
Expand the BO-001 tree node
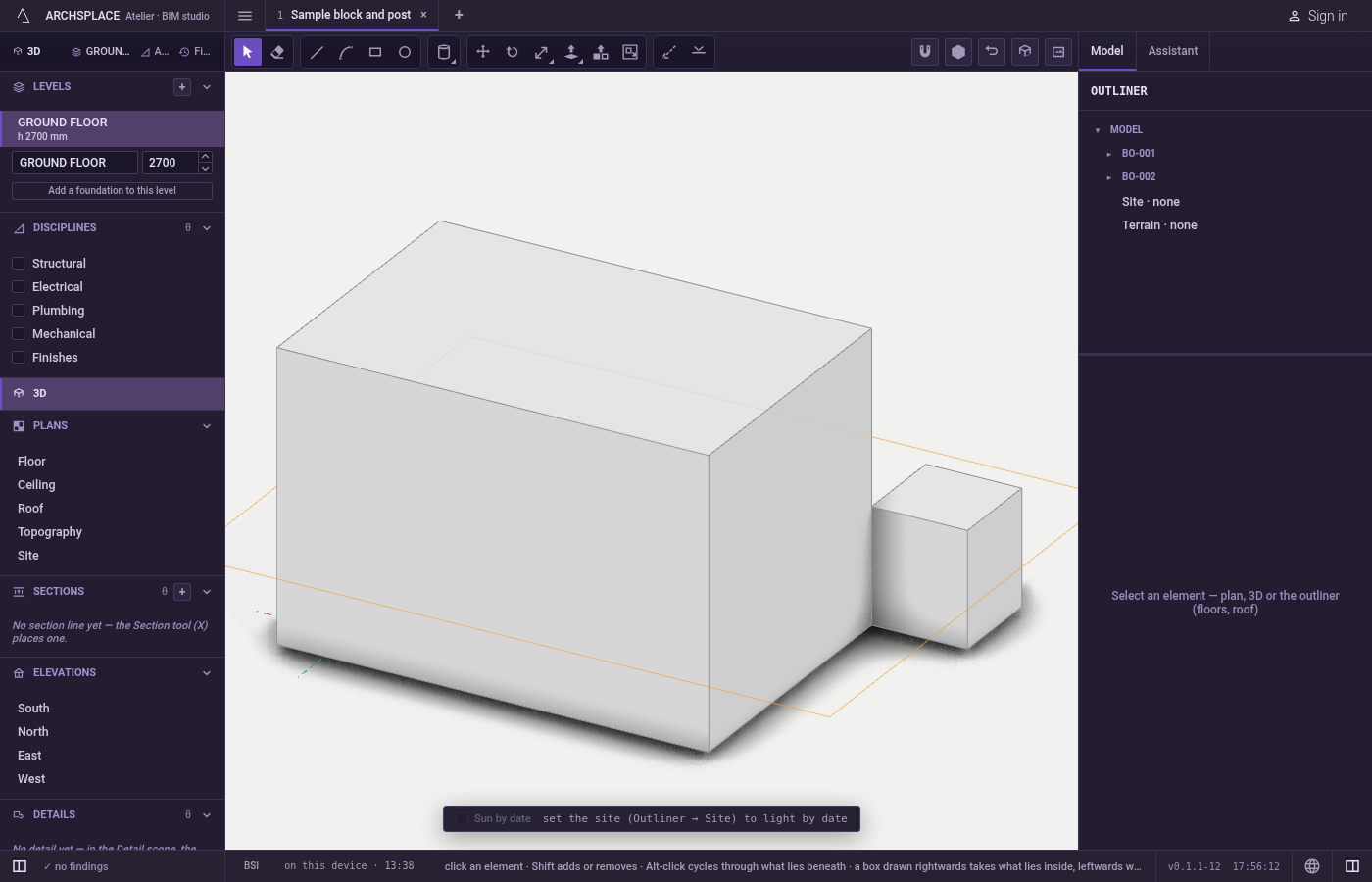click(x=1109, y=154)
